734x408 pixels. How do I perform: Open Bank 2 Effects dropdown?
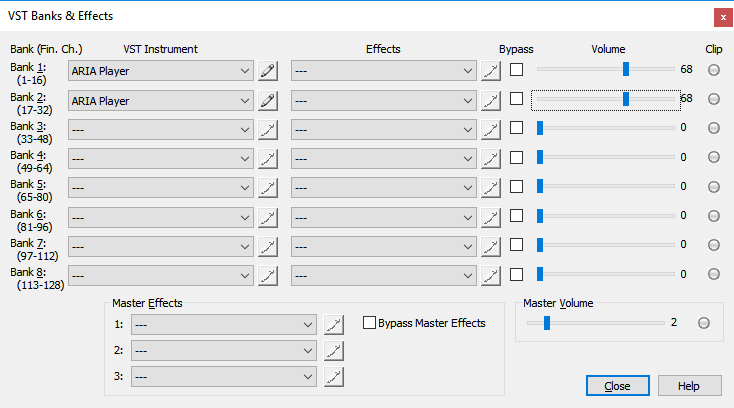click(383, 99)
